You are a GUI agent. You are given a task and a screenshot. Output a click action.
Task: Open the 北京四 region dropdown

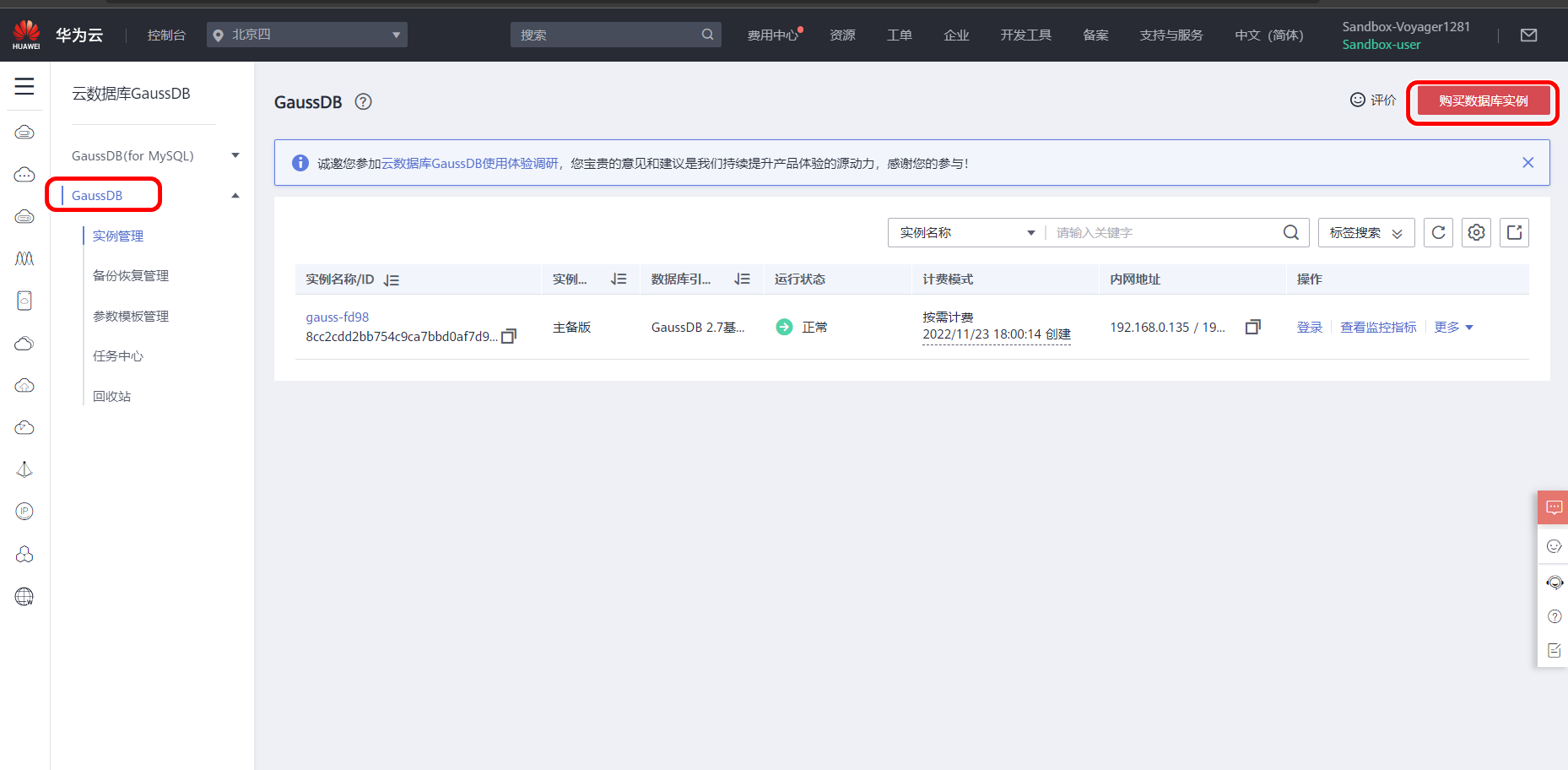click(x=307, y=35)
